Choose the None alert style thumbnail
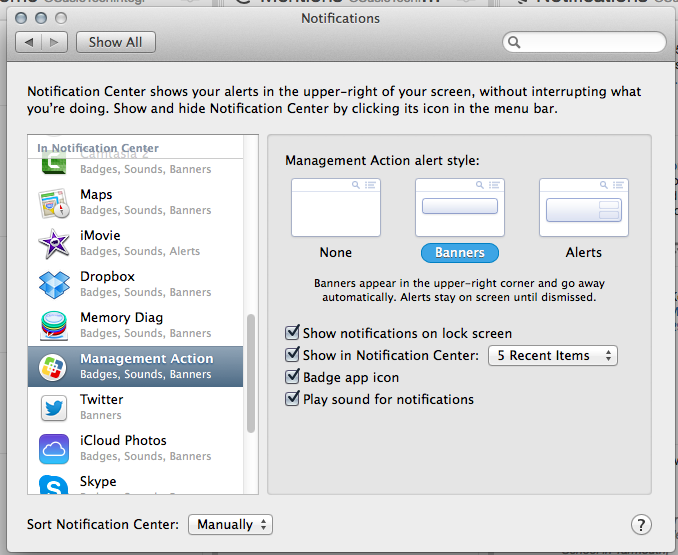 (x=336, y=207)
